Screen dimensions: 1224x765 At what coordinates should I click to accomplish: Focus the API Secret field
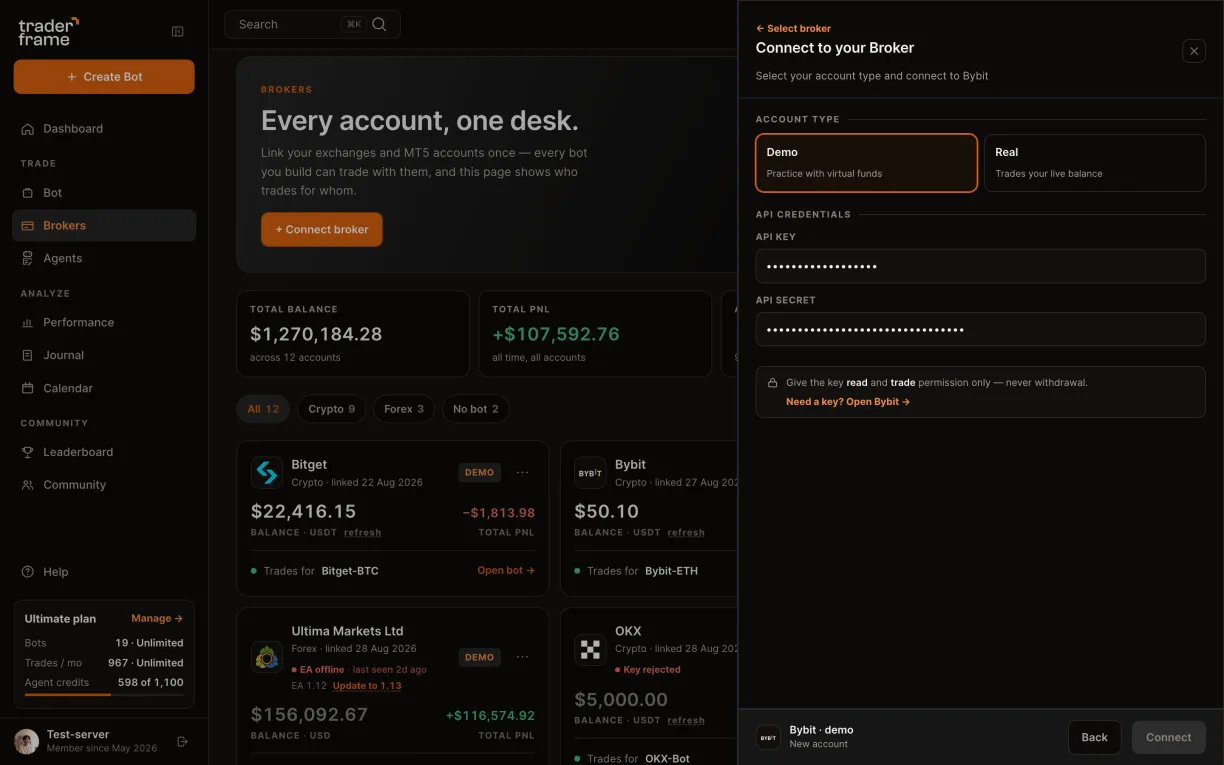pyautogui.click(x=981, y=329)
